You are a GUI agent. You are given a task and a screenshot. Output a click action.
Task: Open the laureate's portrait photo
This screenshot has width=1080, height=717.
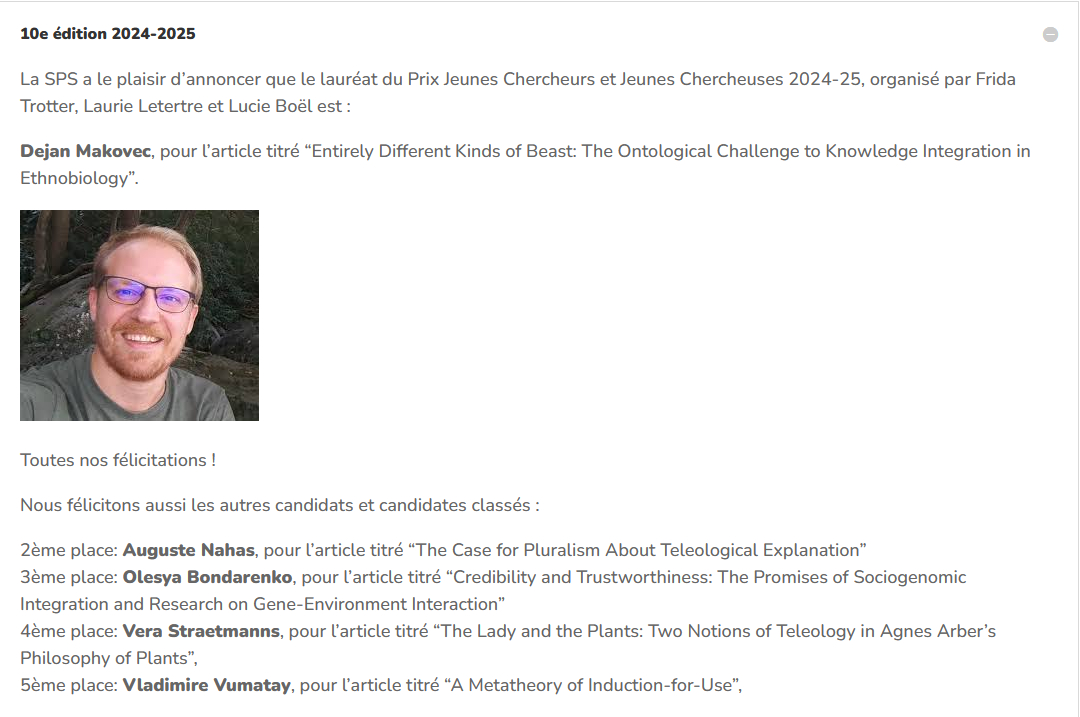tap(139, 315)
